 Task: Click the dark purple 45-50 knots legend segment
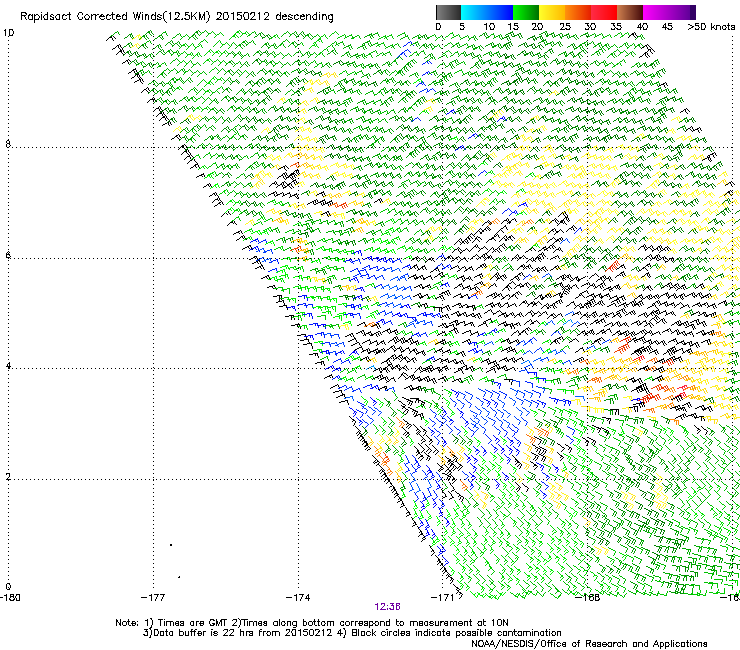tap(682, 12)
